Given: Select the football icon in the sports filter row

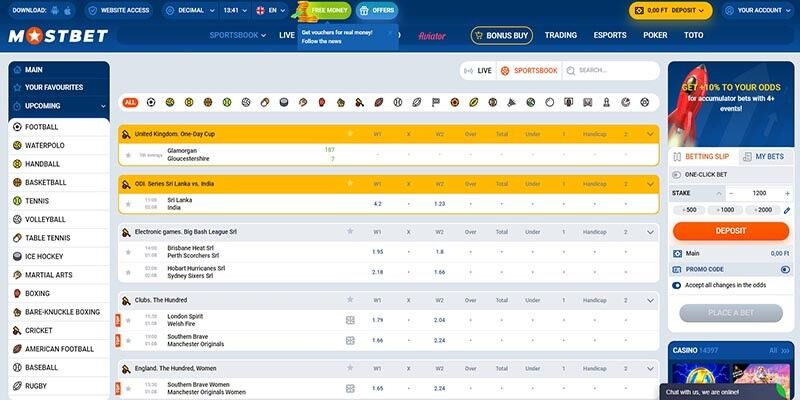Looking at the screenshot, I should pos(150,102).
